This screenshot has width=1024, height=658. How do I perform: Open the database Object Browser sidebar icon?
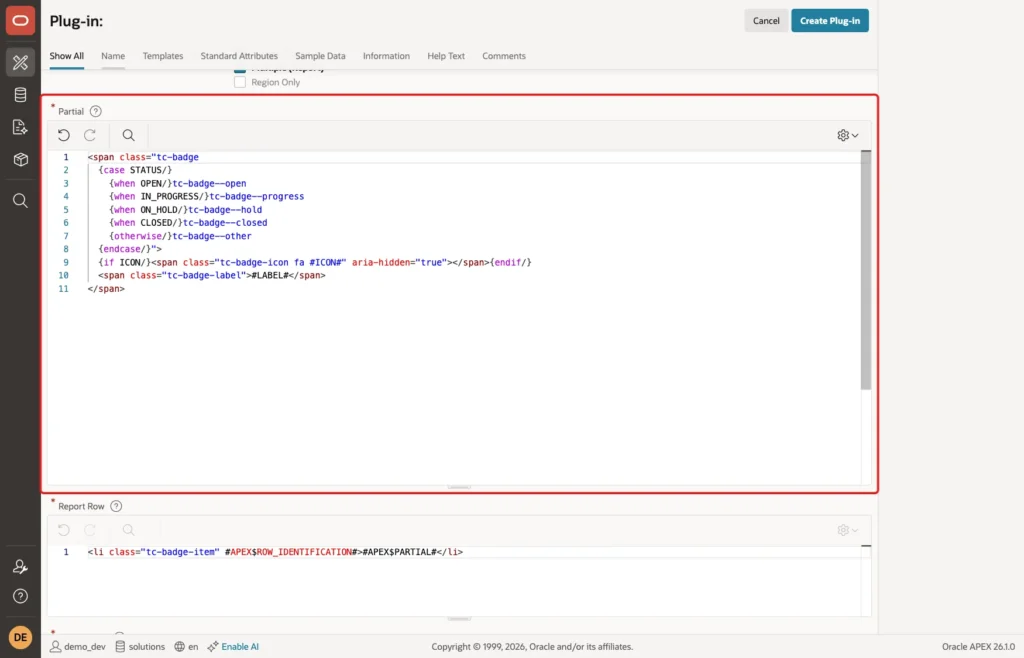point(20,95)
